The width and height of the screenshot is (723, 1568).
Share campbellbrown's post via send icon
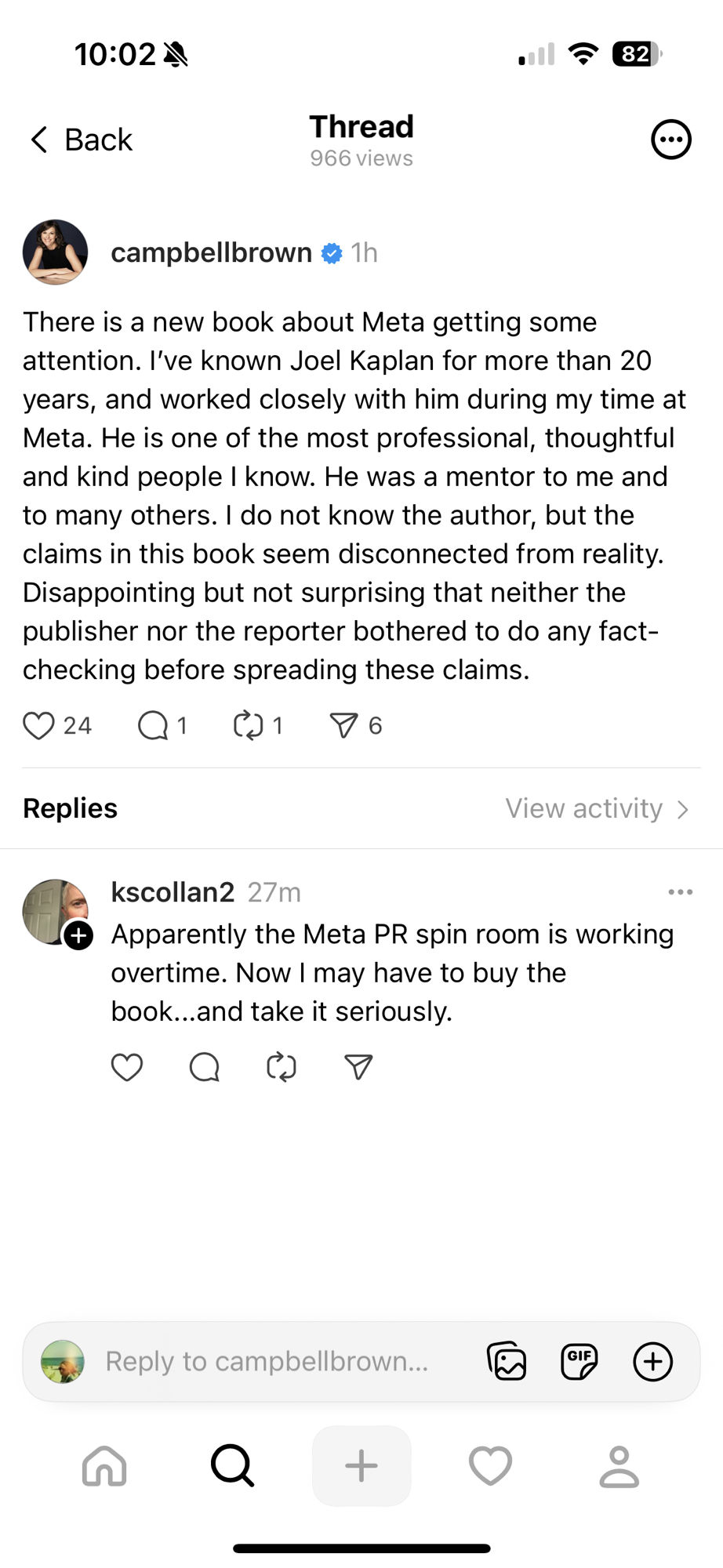[343, 725]
